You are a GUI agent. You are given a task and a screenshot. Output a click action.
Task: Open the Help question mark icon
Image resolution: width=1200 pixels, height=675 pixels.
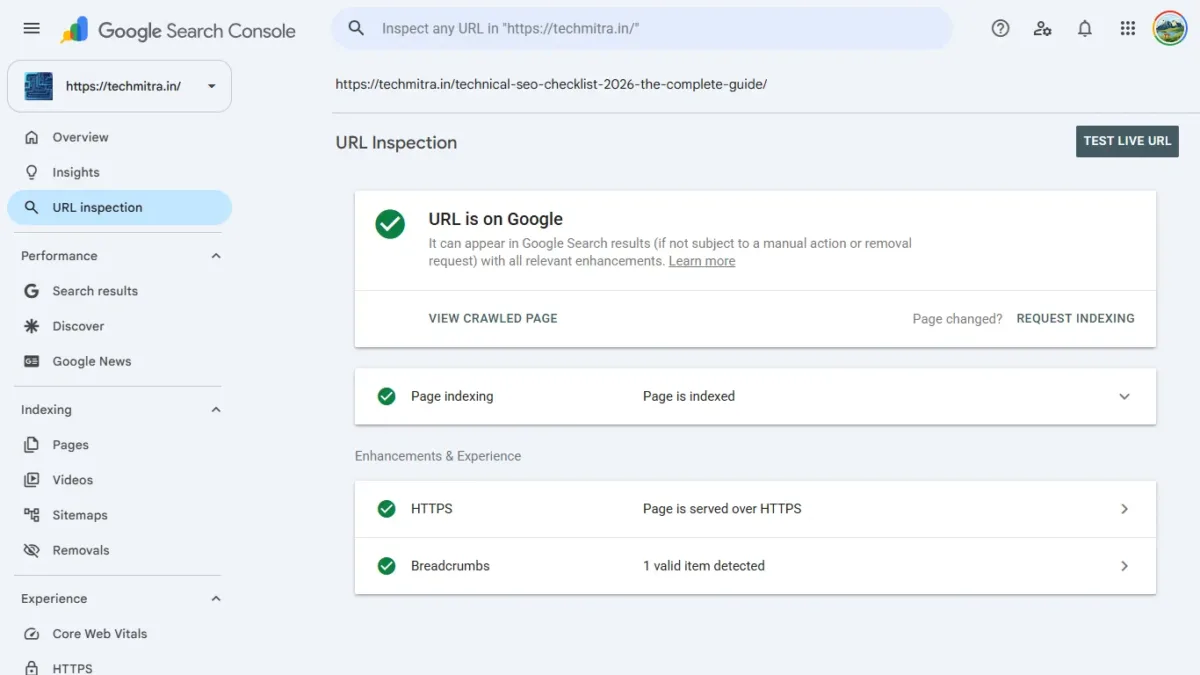pos(1000,29)
